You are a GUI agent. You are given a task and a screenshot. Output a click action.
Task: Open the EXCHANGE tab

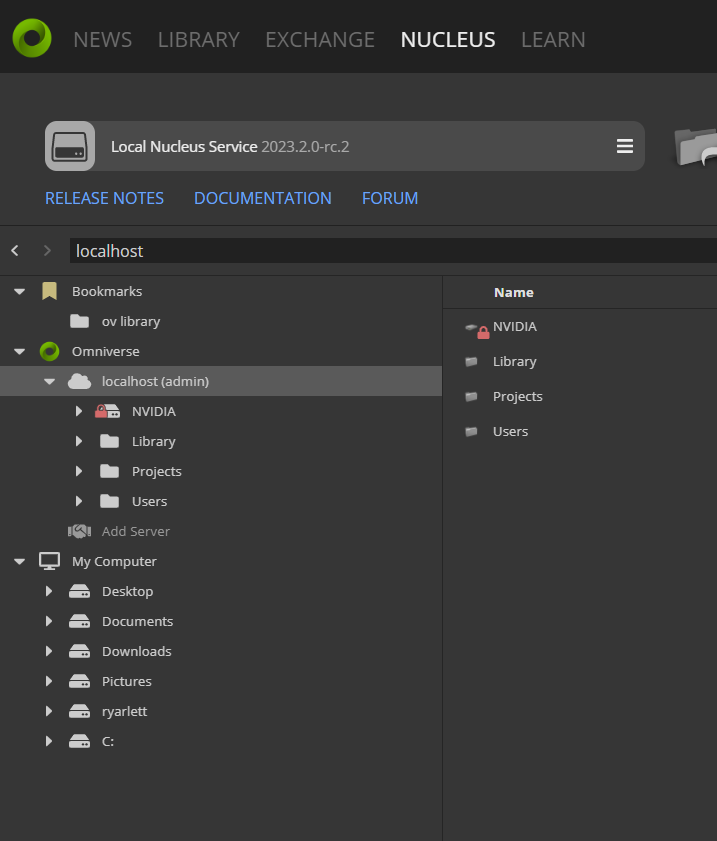(320, 40)
